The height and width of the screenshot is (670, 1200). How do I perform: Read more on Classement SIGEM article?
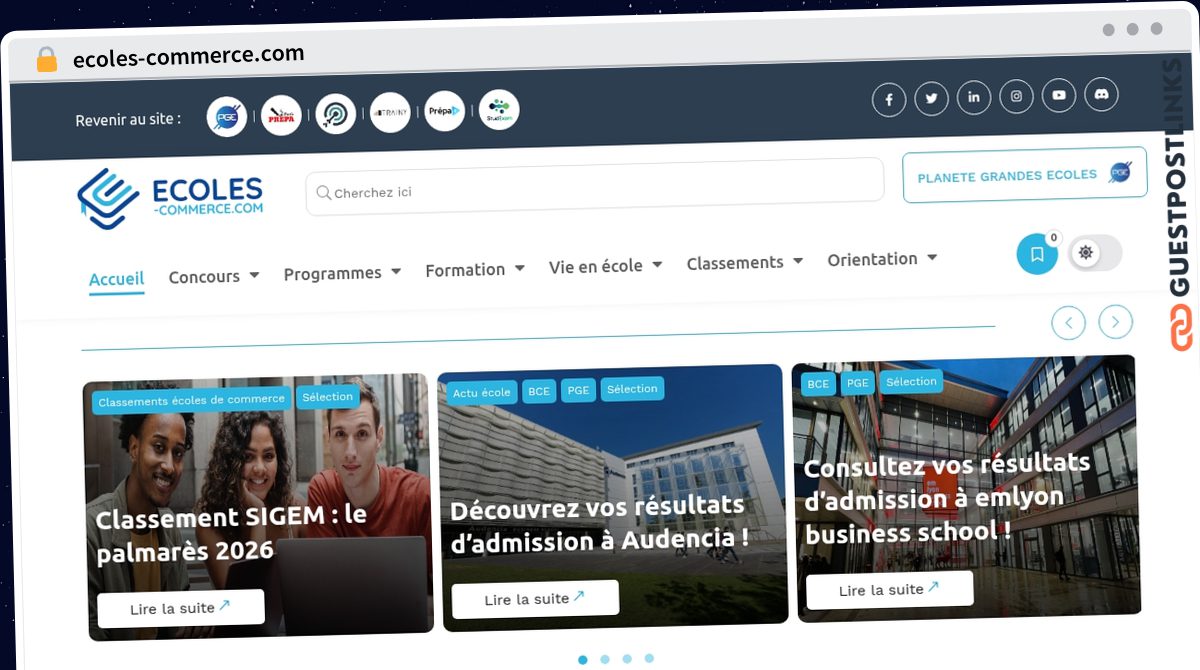click(x=181, y=608)
